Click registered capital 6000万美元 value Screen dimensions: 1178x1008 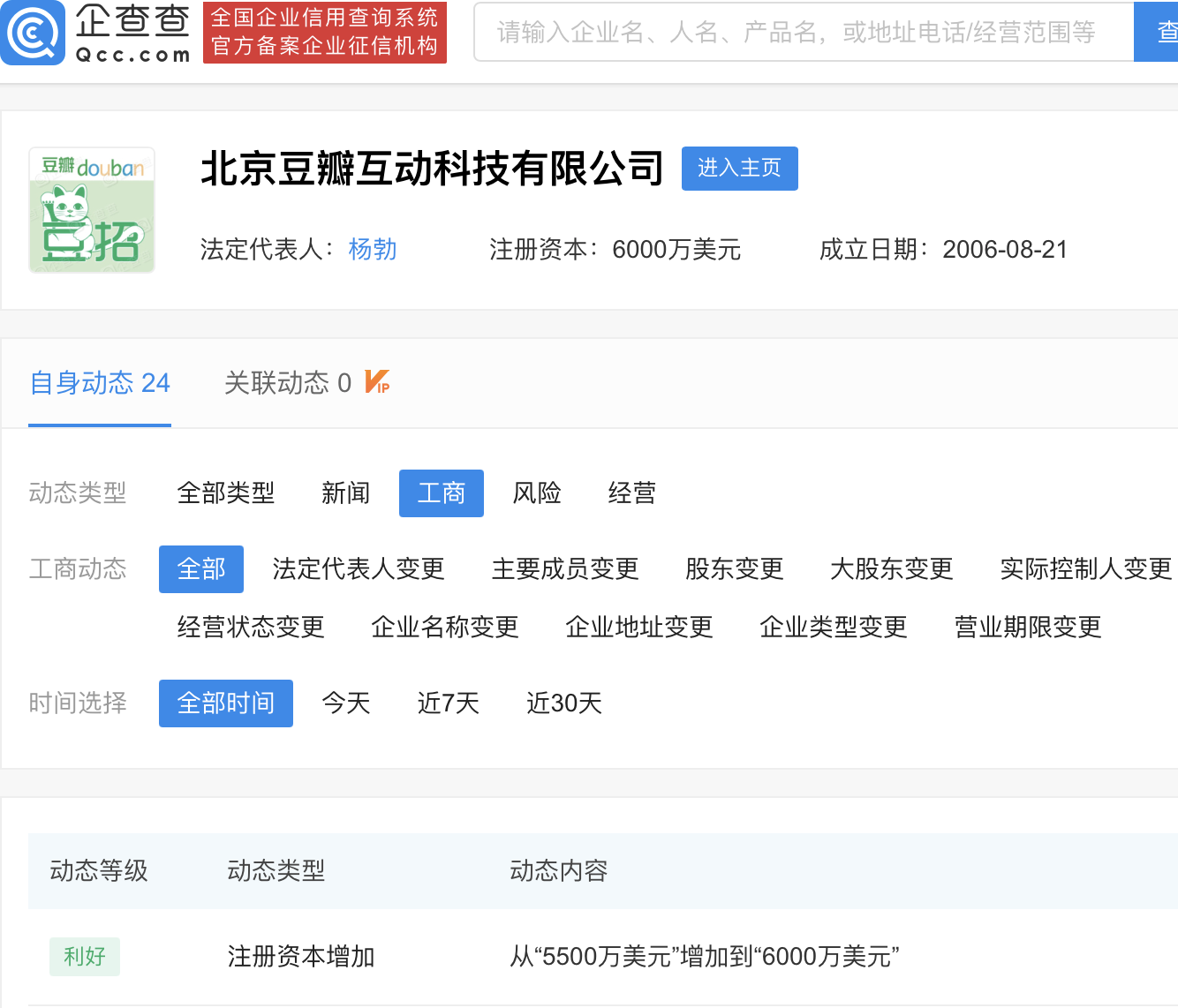click(x=676, y=250)
